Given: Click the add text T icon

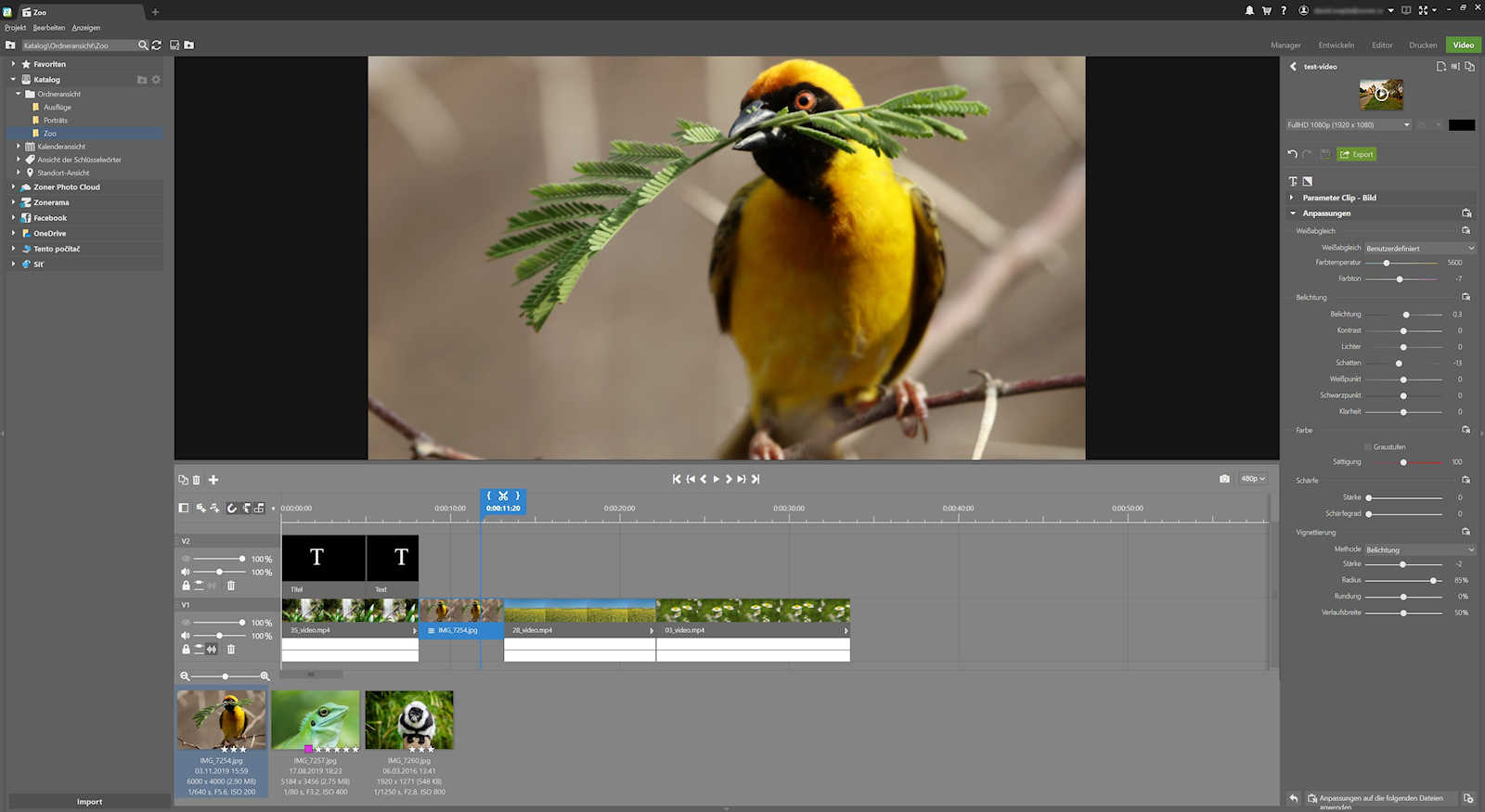Looking at the screenshot, I should point(1293,181).
